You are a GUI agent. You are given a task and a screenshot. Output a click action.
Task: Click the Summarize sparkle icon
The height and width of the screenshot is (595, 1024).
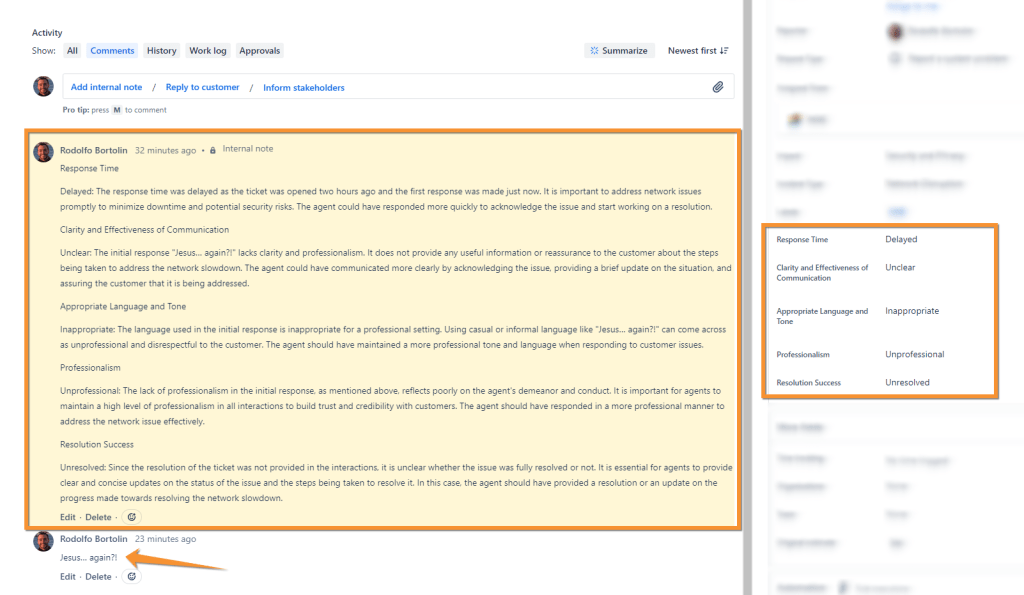[594, 51]
